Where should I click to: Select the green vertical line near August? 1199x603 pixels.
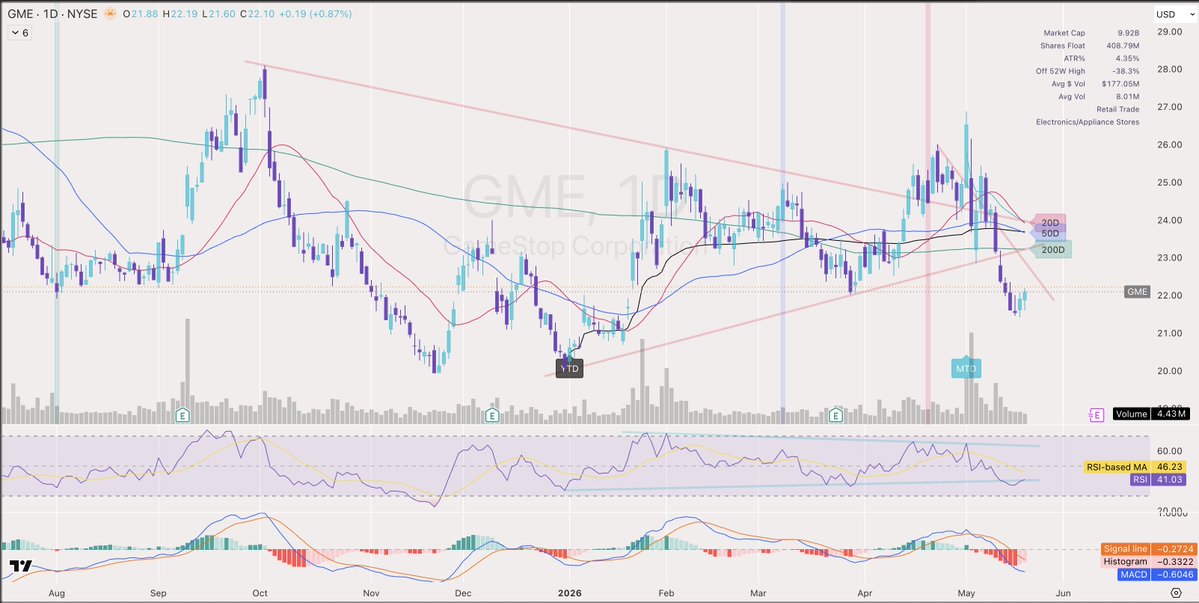(x=57, y=212)
